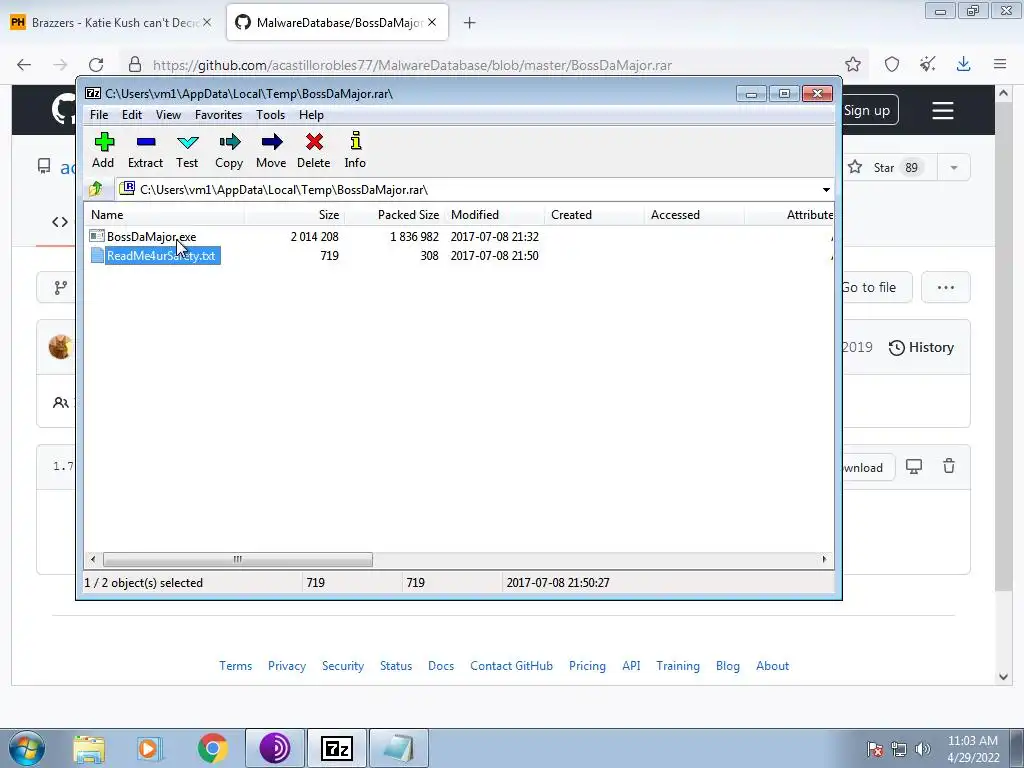Open Firefox hamburger application menu
Image resolution: width=1024 pixels, height=768 pixels.
[x=1000, y=64]
